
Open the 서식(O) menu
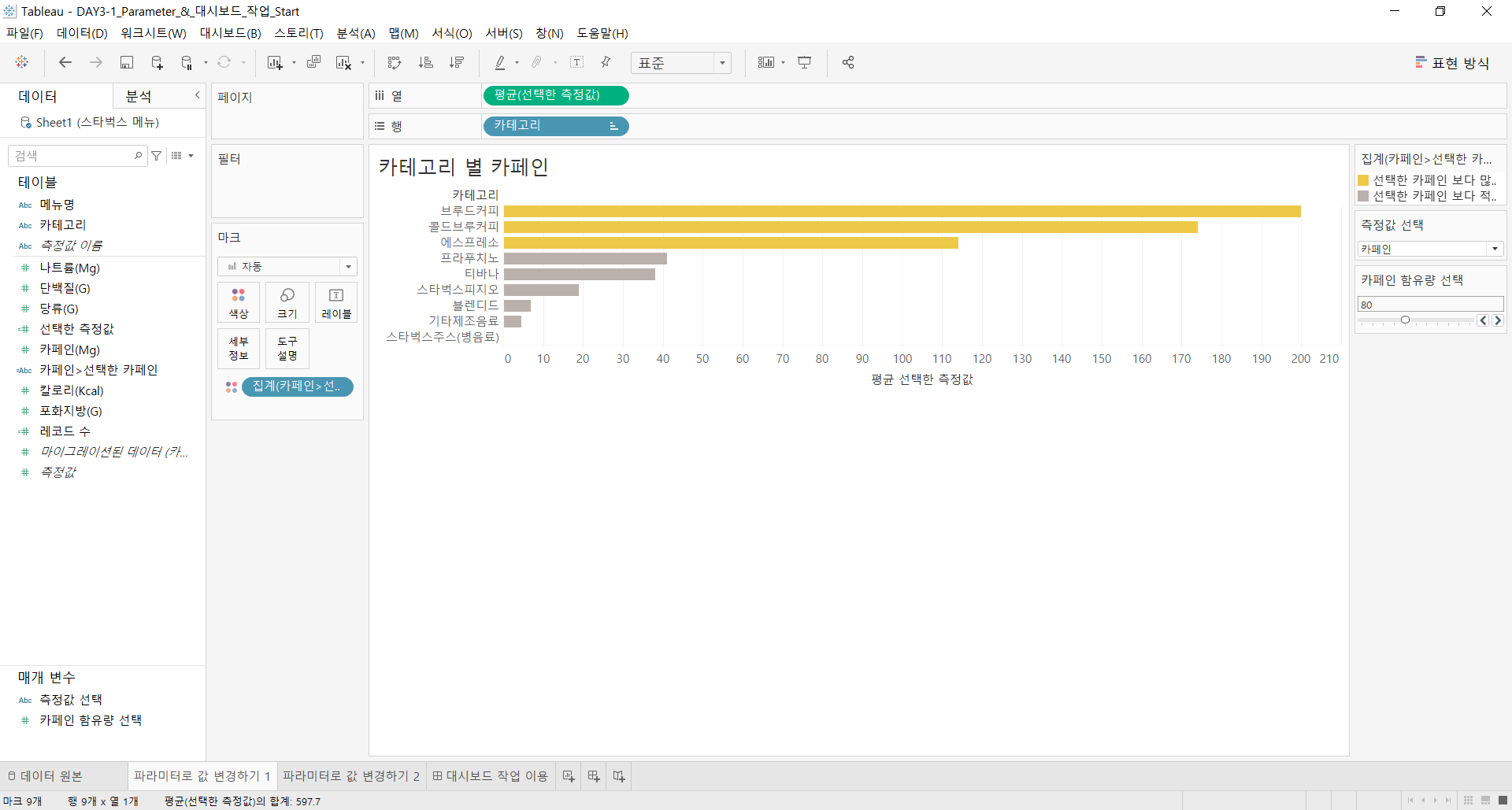click(x=452, y=33)
